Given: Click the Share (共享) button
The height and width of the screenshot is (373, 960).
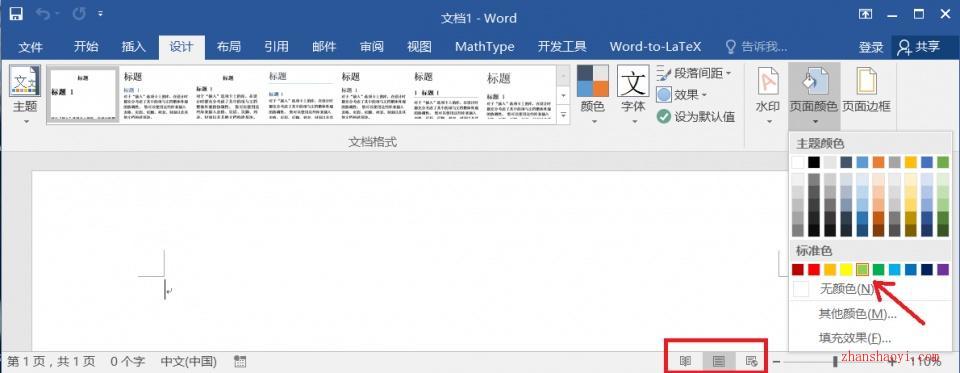Looking at the screenshot, I should [x=918, y=47].
